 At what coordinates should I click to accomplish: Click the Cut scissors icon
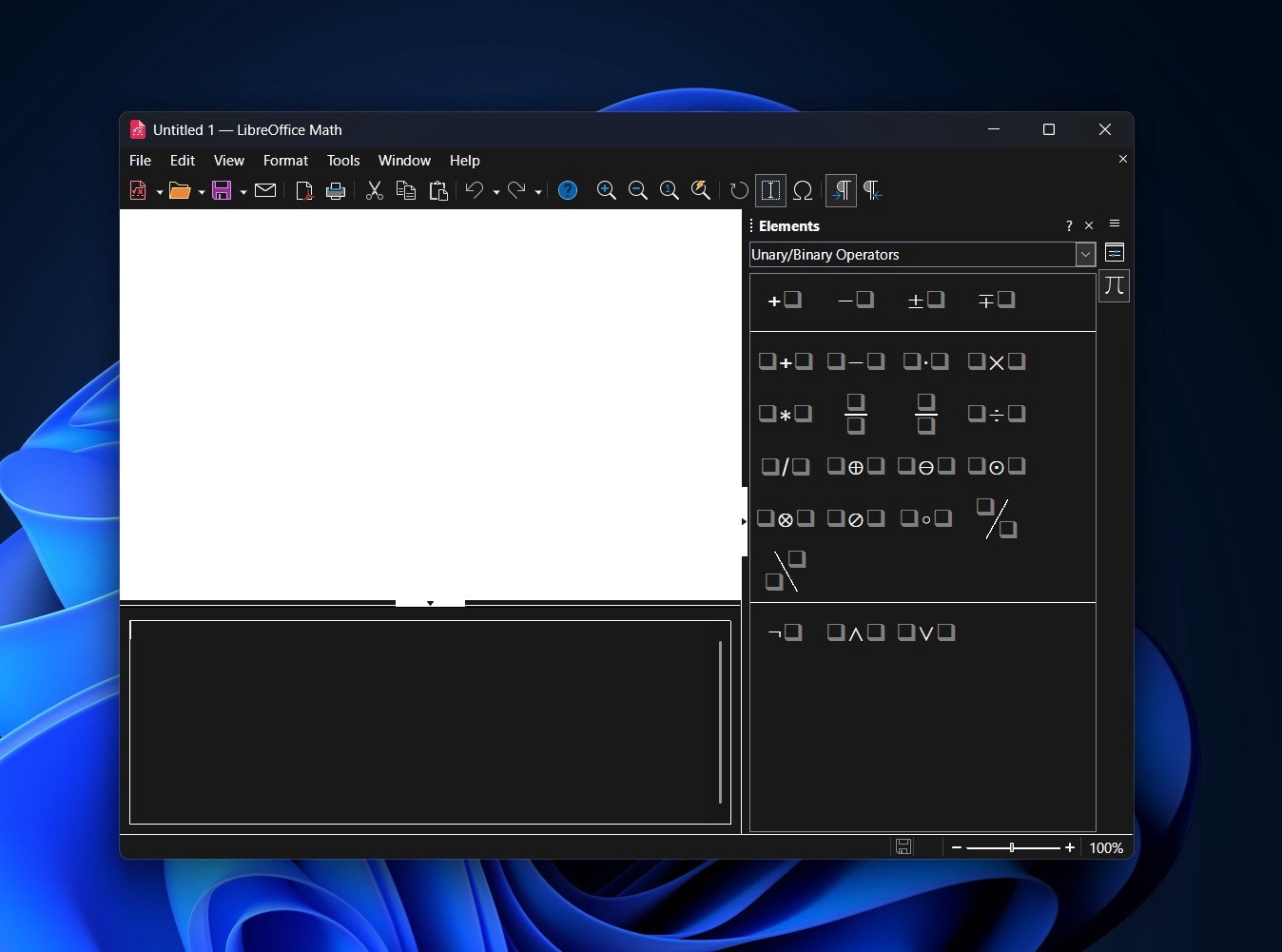375,190
